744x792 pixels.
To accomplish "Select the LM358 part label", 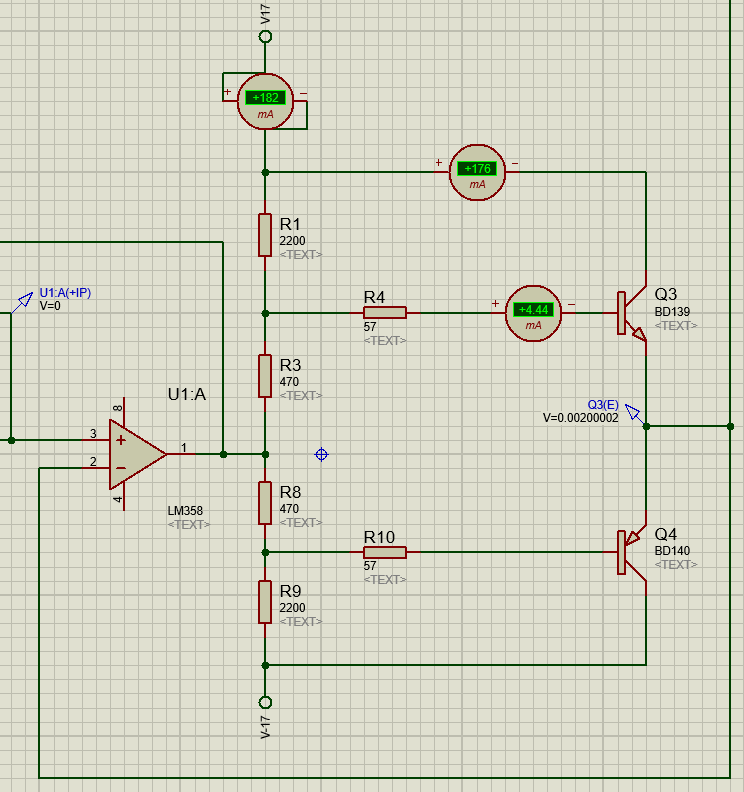I will coord(186,511).
